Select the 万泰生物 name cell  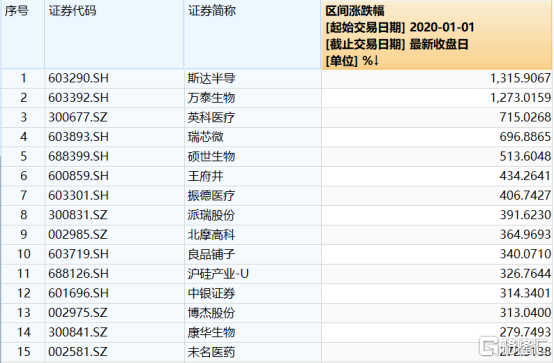click(211, 98)
